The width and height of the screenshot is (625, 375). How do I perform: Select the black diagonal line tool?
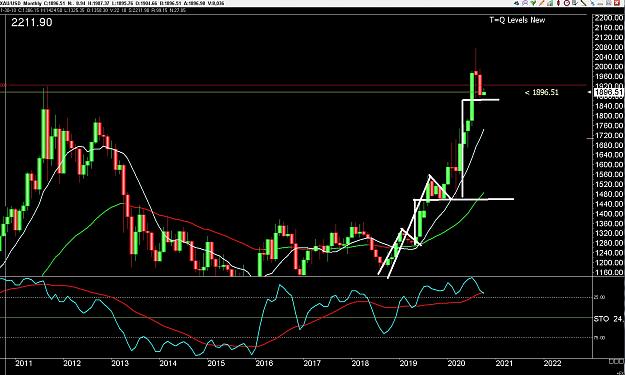coord(584,3)
